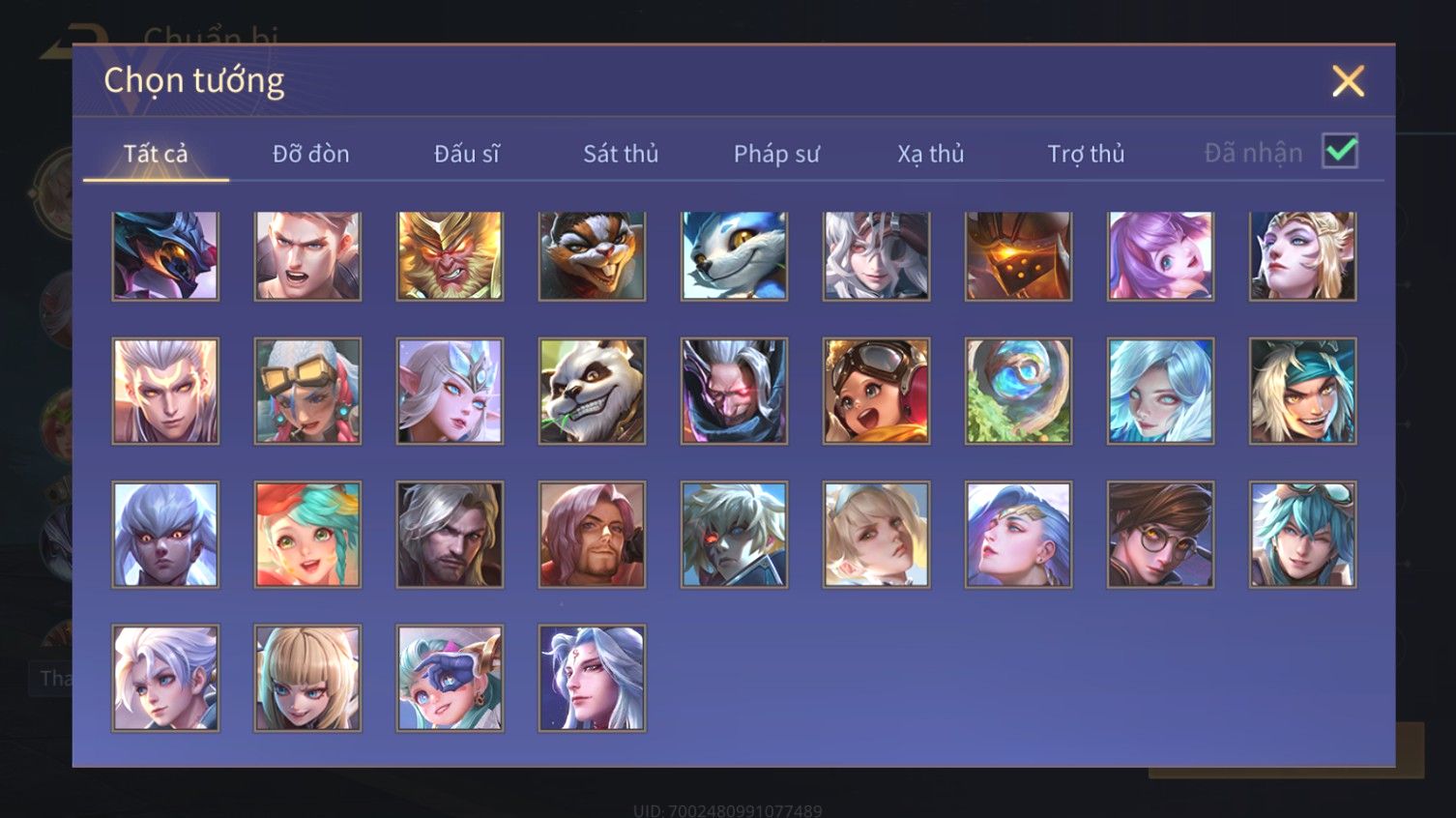Filter by the Xạ thủ tab
Viewport: 1456px width, 818px height.
point(931,154)
